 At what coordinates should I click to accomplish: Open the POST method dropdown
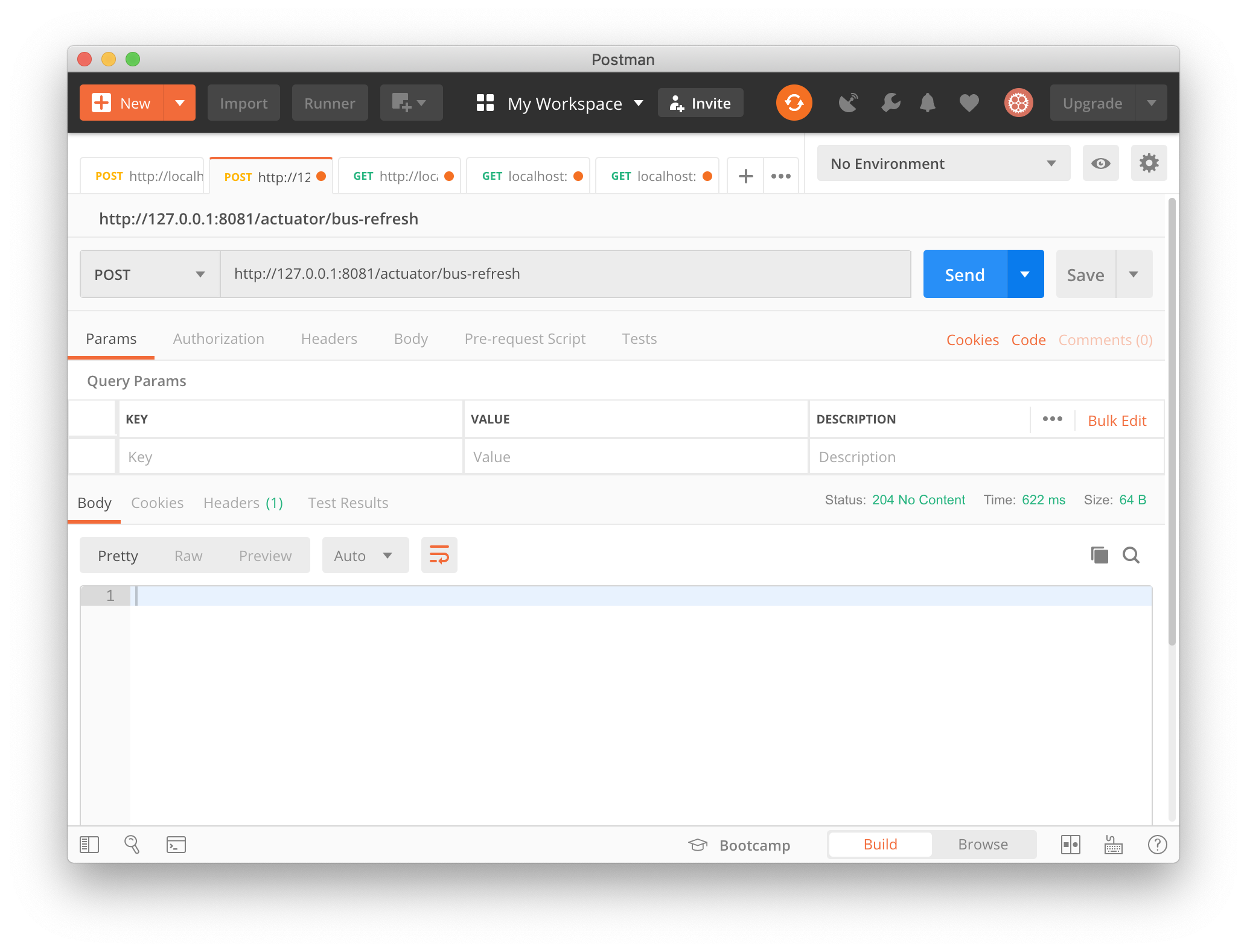click(150, 274)
